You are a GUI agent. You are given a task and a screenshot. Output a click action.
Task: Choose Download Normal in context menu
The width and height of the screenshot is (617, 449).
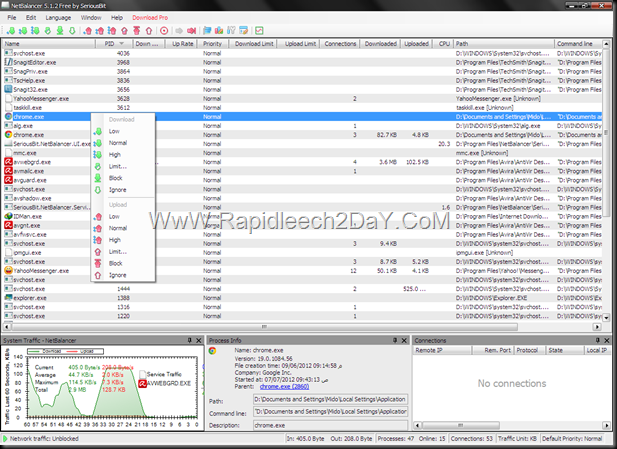[123, 143]
